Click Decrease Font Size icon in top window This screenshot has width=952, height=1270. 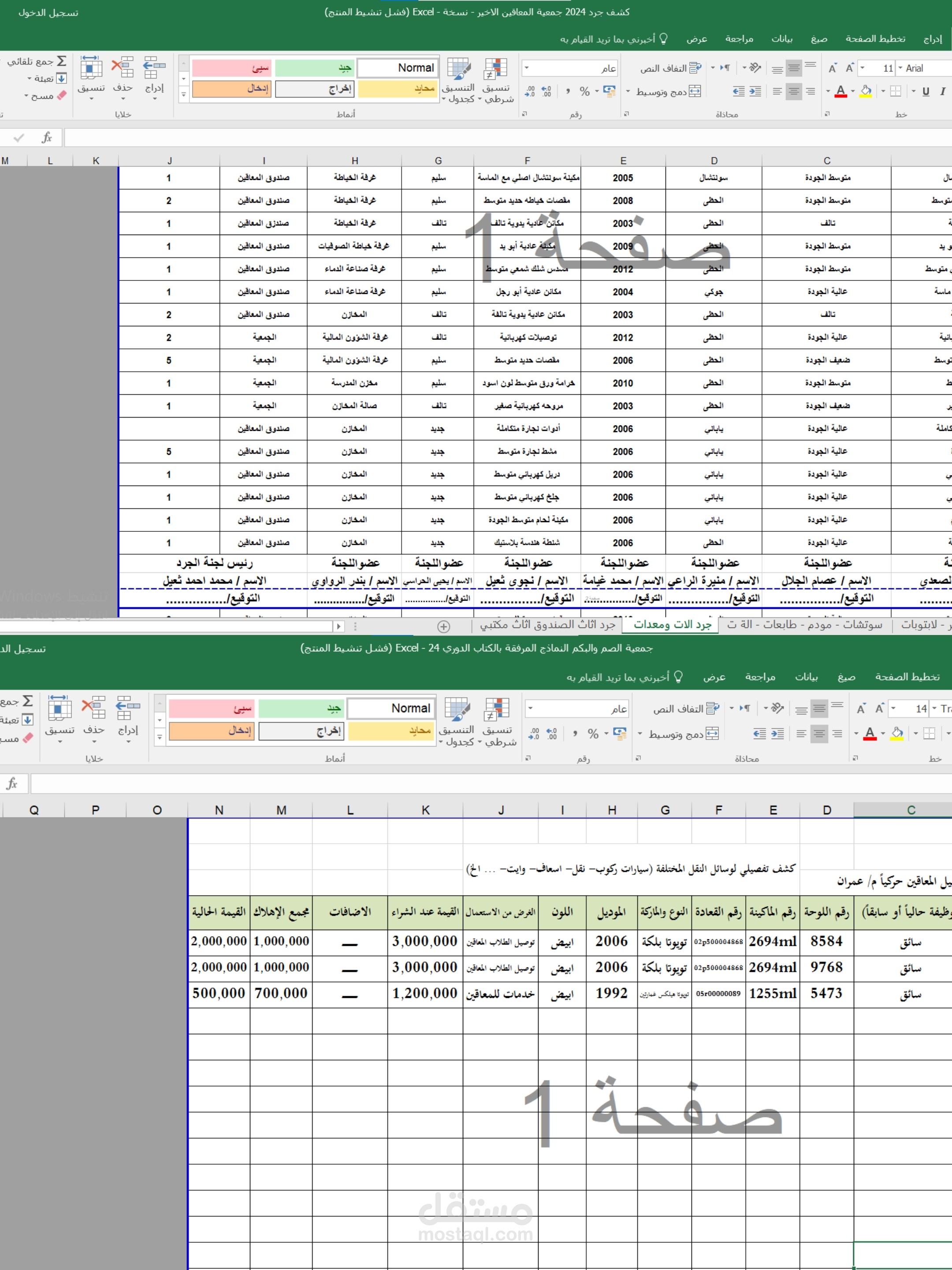(x=833, y=68)
